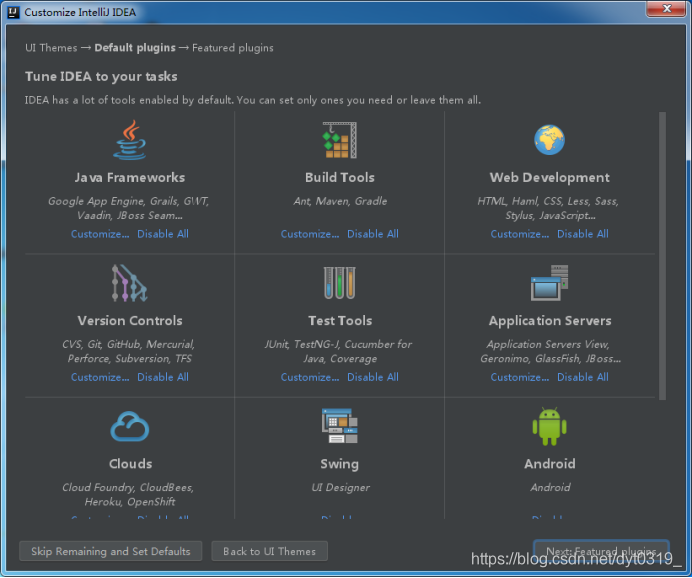692x578 pixels.
Task: Click the Version Controls heading
Action: pos(129,321)
